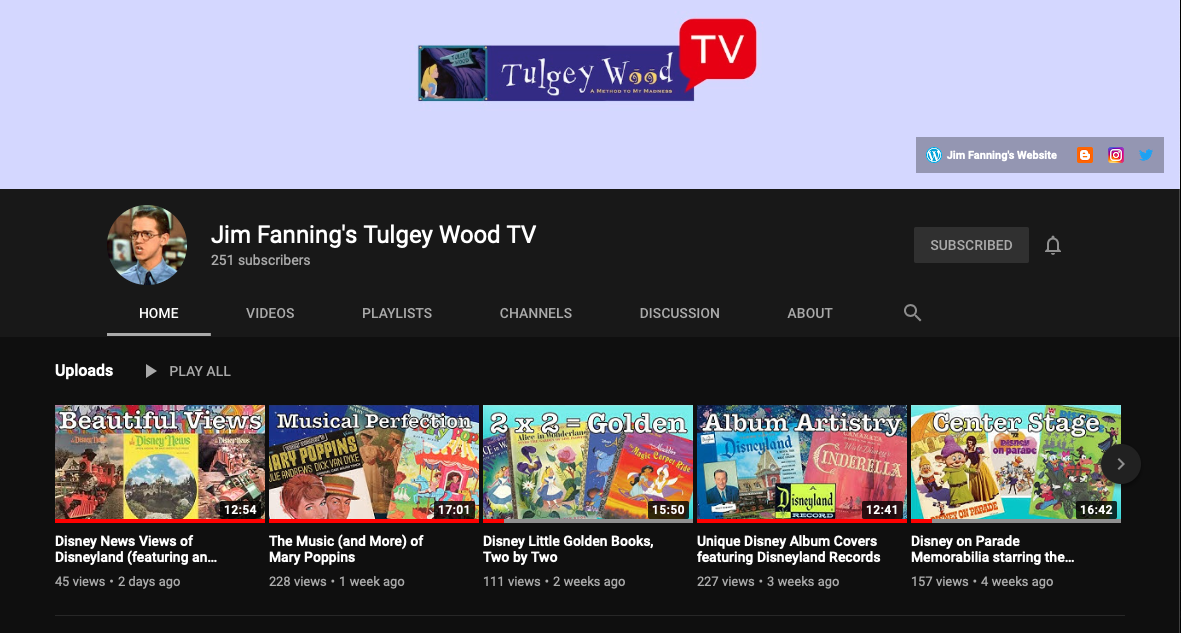Click the channel avatar picture
Screen dimensions: 1181x633
(x=147, y=245)
